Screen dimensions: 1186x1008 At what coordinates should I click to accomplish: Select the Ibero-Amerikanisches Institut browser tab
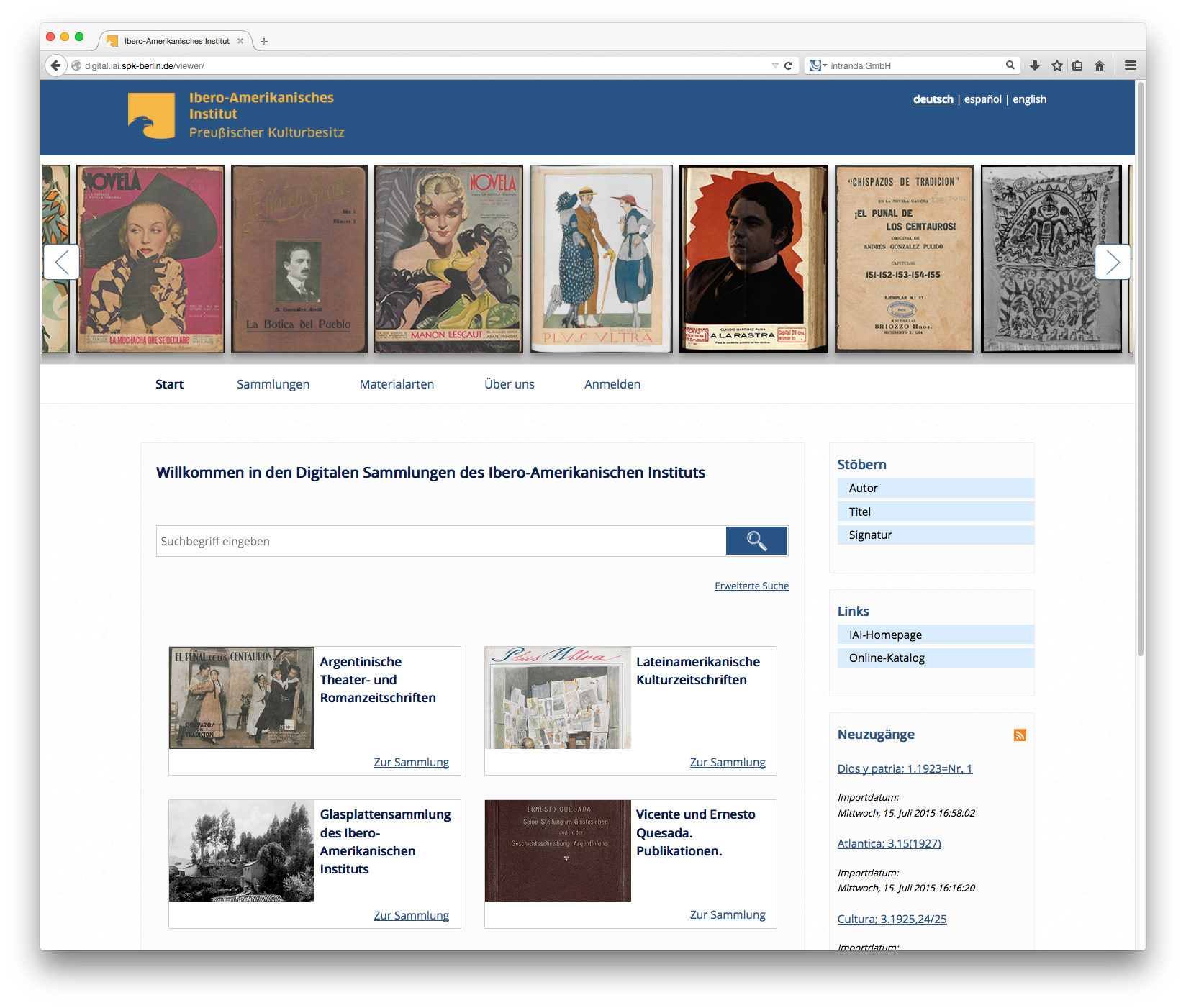click(x=176, y=41)
